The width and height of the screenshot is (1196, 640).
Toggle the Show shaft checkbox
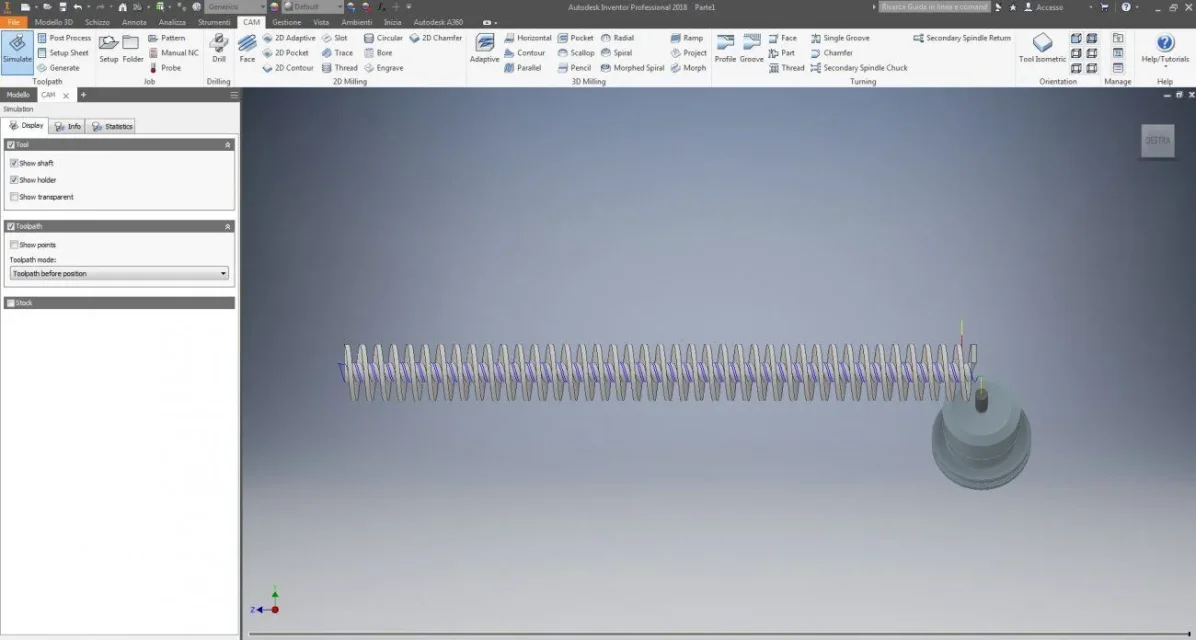point(14,163)
